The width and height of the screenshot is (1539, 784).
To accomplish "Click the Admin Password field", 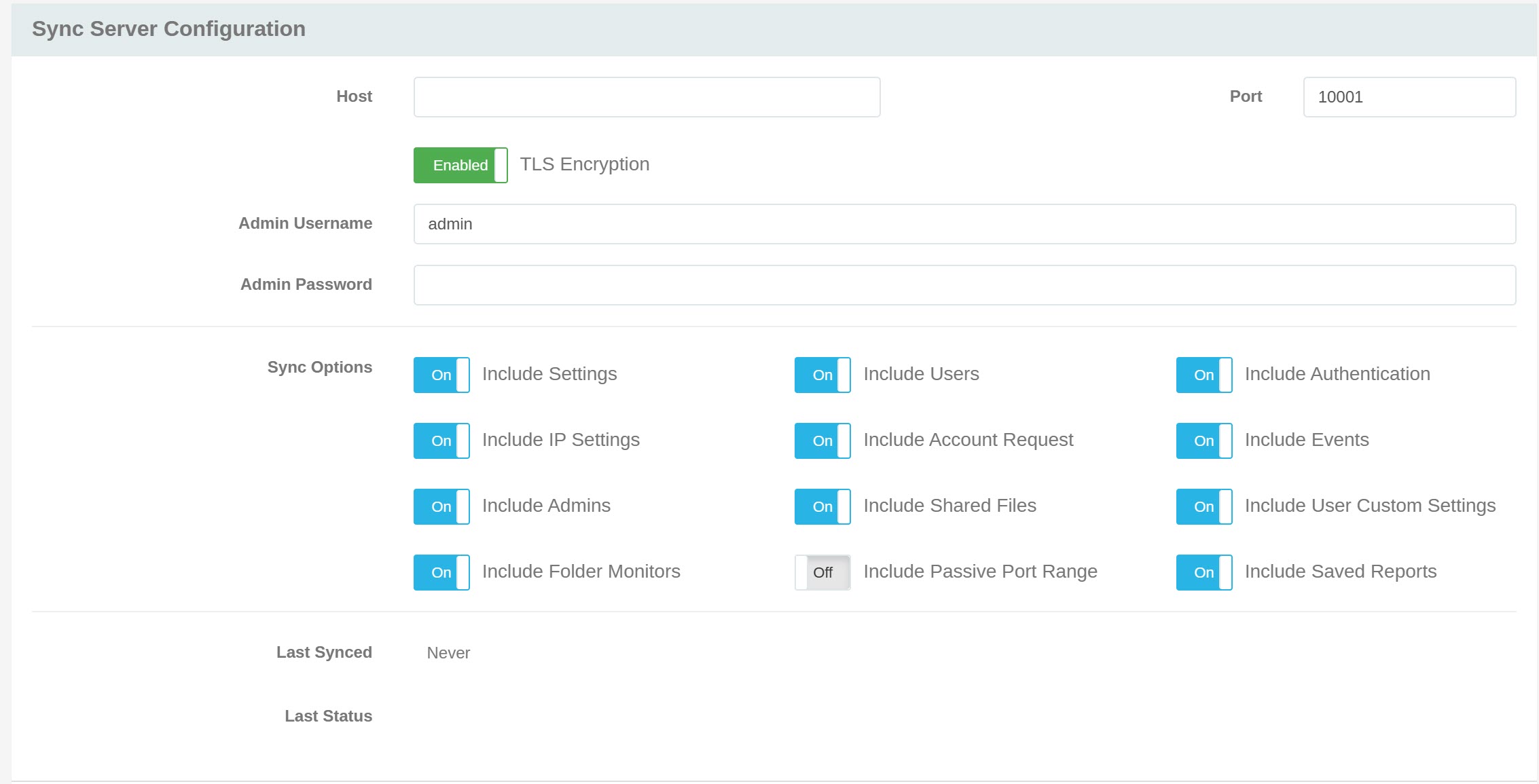I will coord(964,285).
